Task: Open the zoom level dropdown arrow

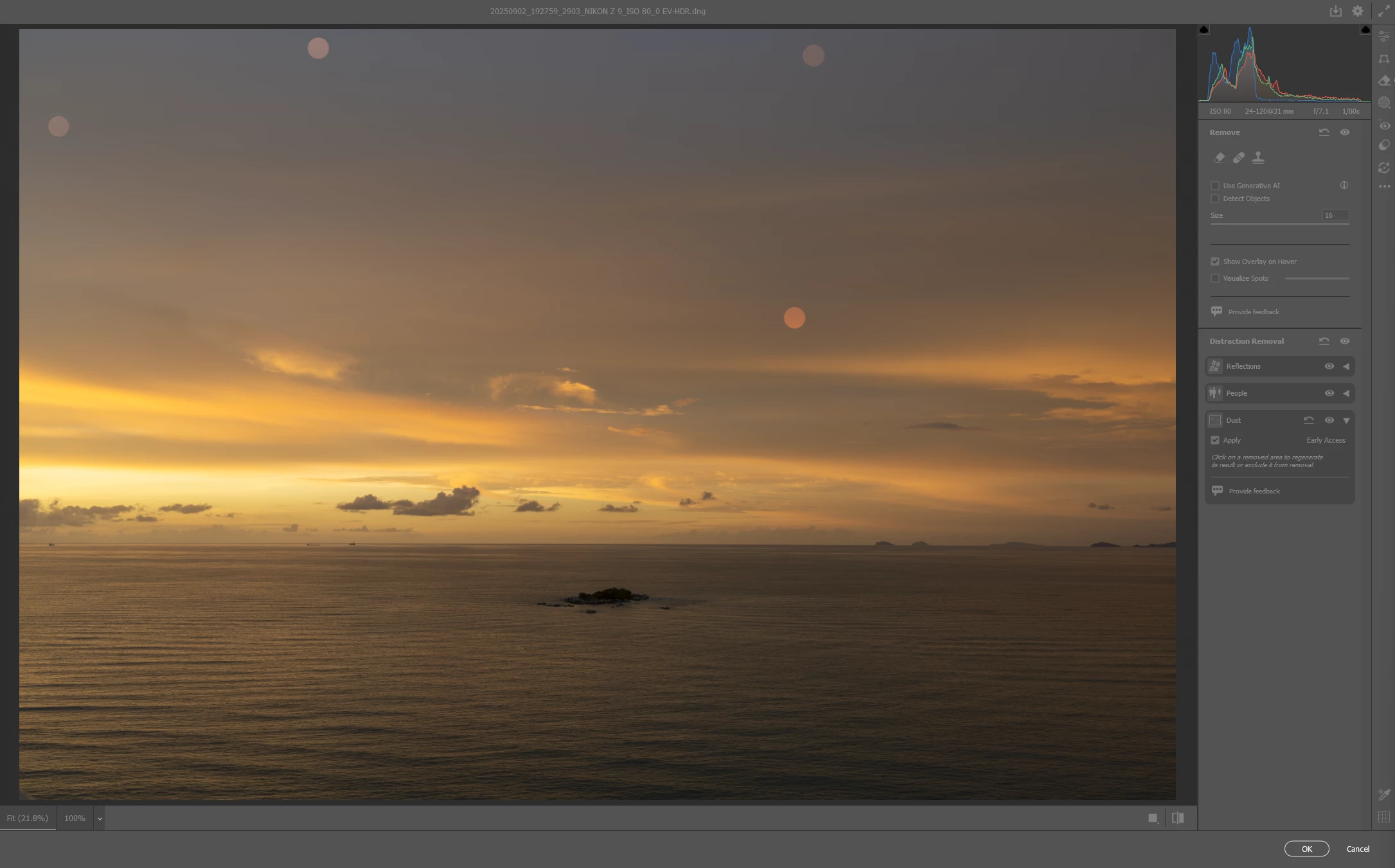Action: [100, 819]
